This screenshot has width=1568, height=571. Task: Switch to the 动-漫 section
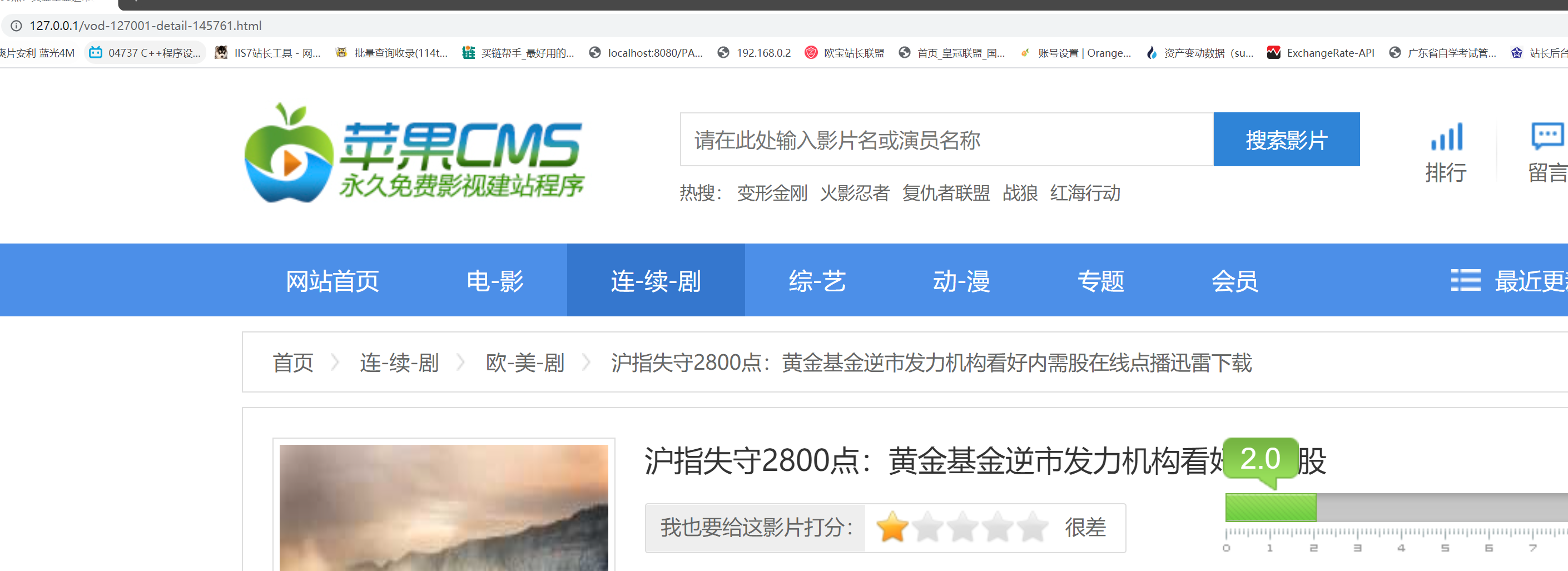pos(960,280)
